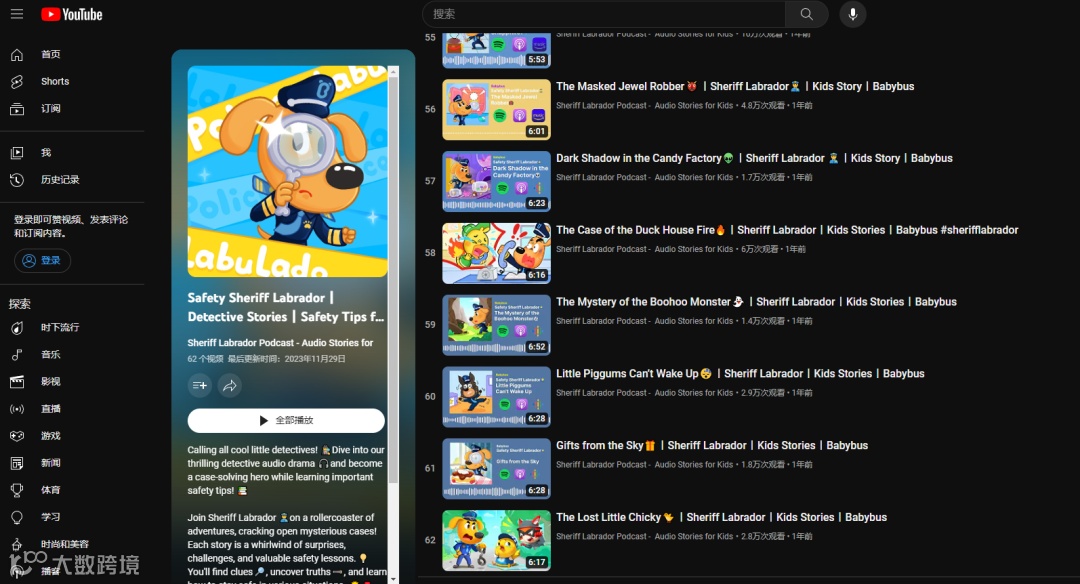Open channel name under Masked Jewel Robber
Image resolution: width=1080 pixels, height=584 pixels.
point(644,105)
